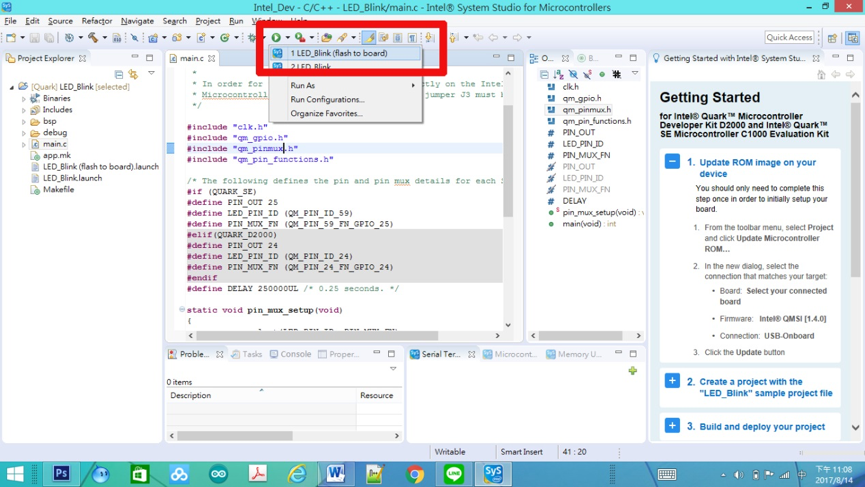The height and width of the screenshot is (487, 865).
Task: Toggle alphabetical Sort in Outline view
Action: click(559, 74)
